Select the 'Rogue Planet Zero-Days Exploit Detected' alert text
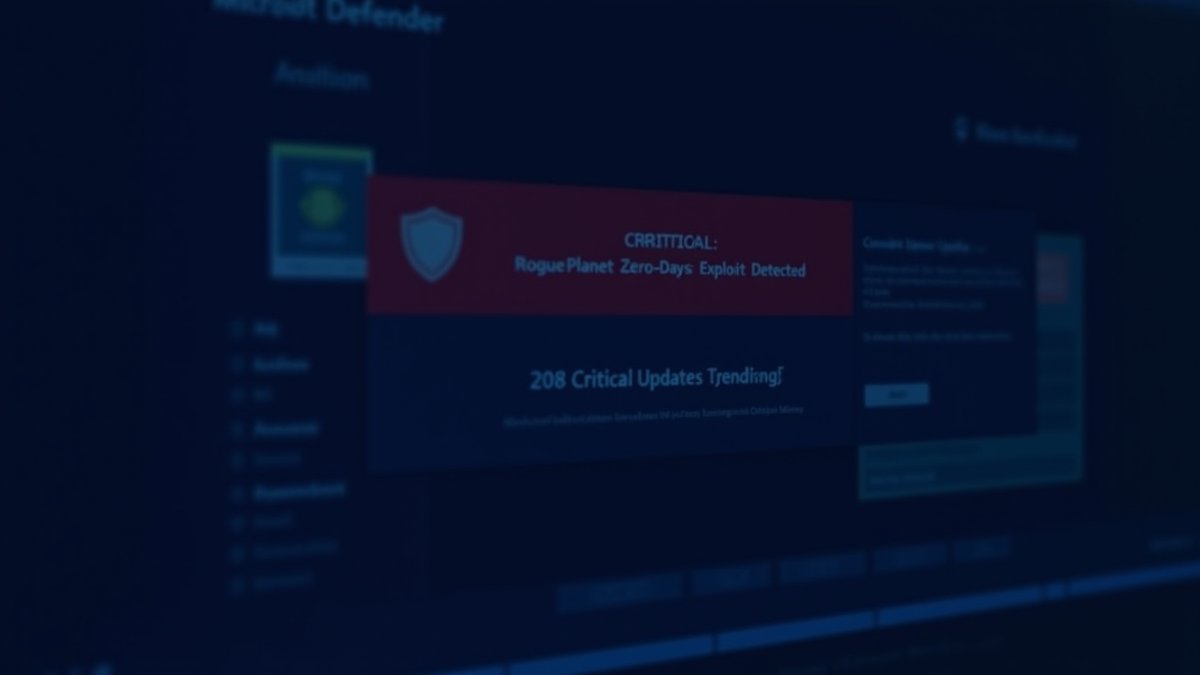The width and height of the screenshot is (1200, 675). pyautogui.click(x=660, y=269)
